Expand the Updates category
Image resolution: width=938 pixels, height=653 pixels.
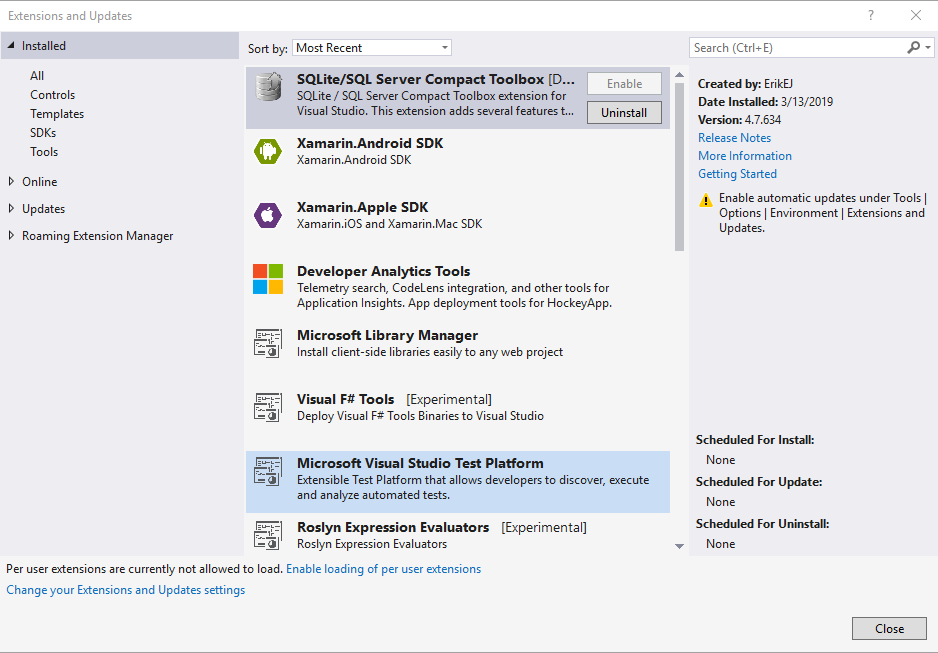12,209
